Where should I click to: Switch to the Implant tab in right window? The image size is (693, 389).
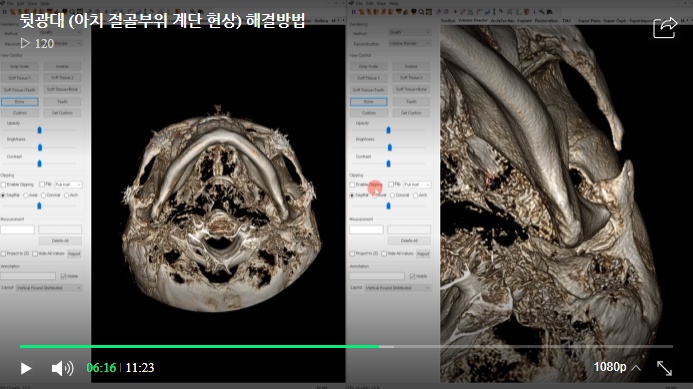tap(525, 21)
